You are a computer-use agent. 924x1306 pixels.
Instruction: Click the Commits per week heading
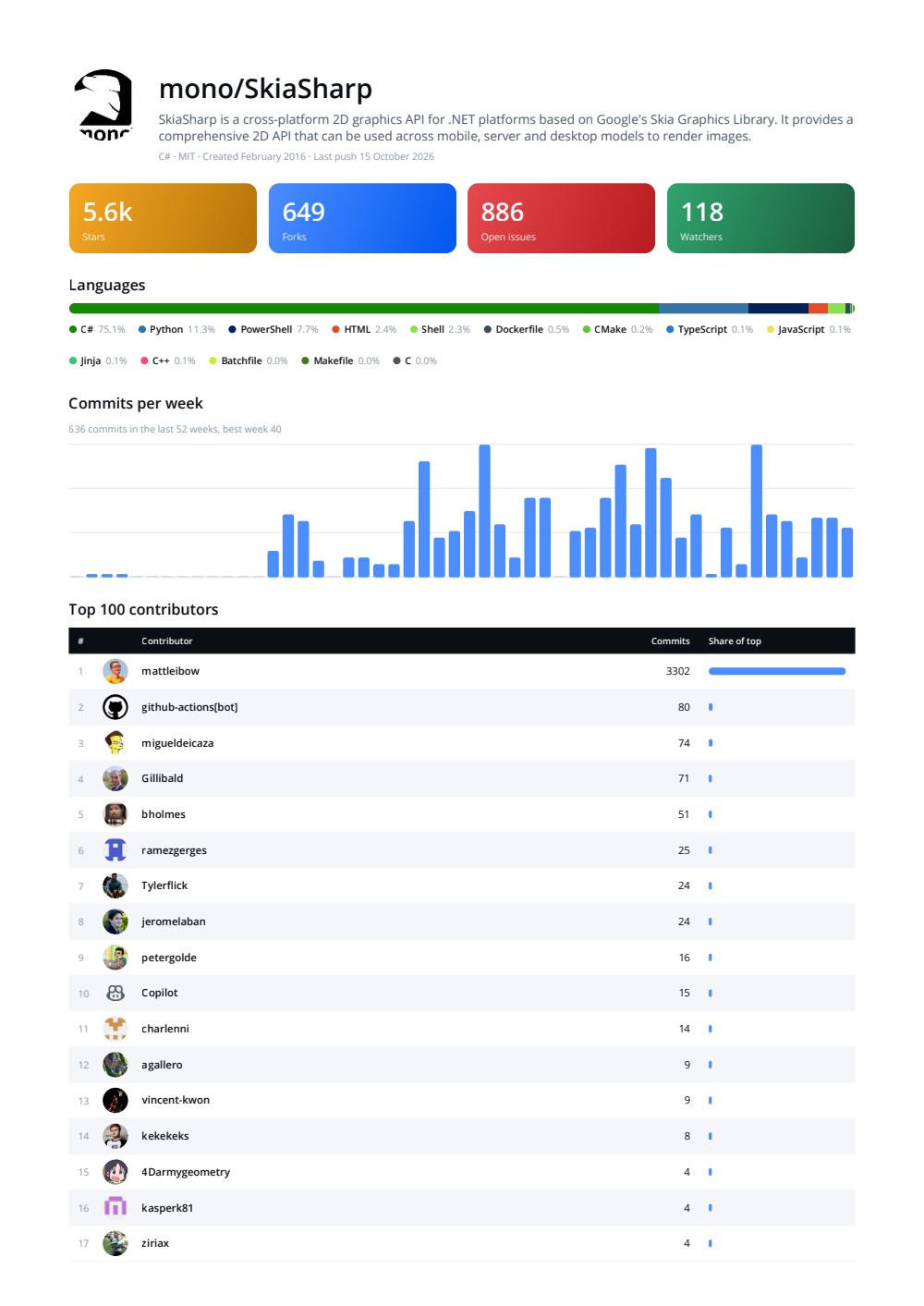click(136, 404)
